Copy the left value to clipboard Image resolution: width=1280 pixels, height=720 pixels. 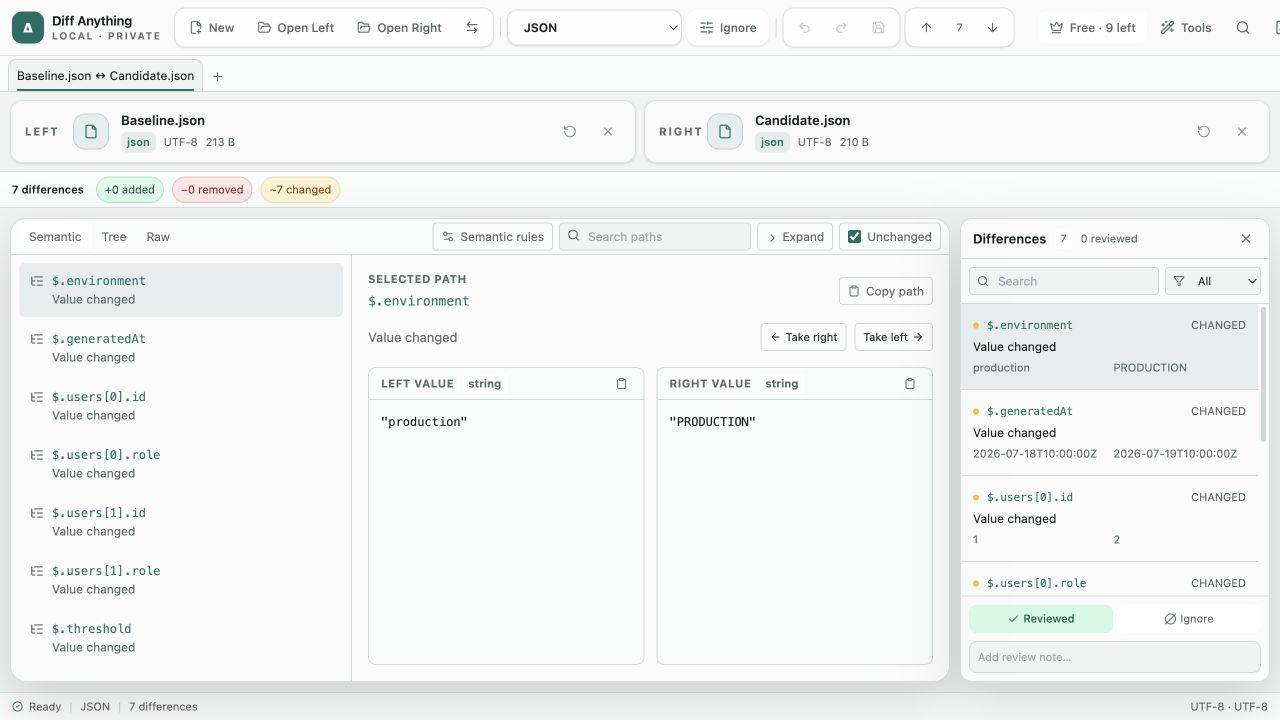621,384
